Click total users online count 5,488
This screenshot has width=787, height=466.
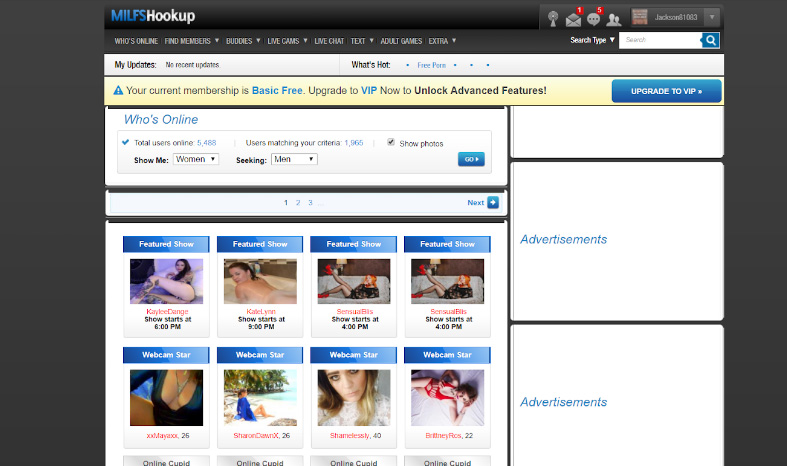(206, 143)
